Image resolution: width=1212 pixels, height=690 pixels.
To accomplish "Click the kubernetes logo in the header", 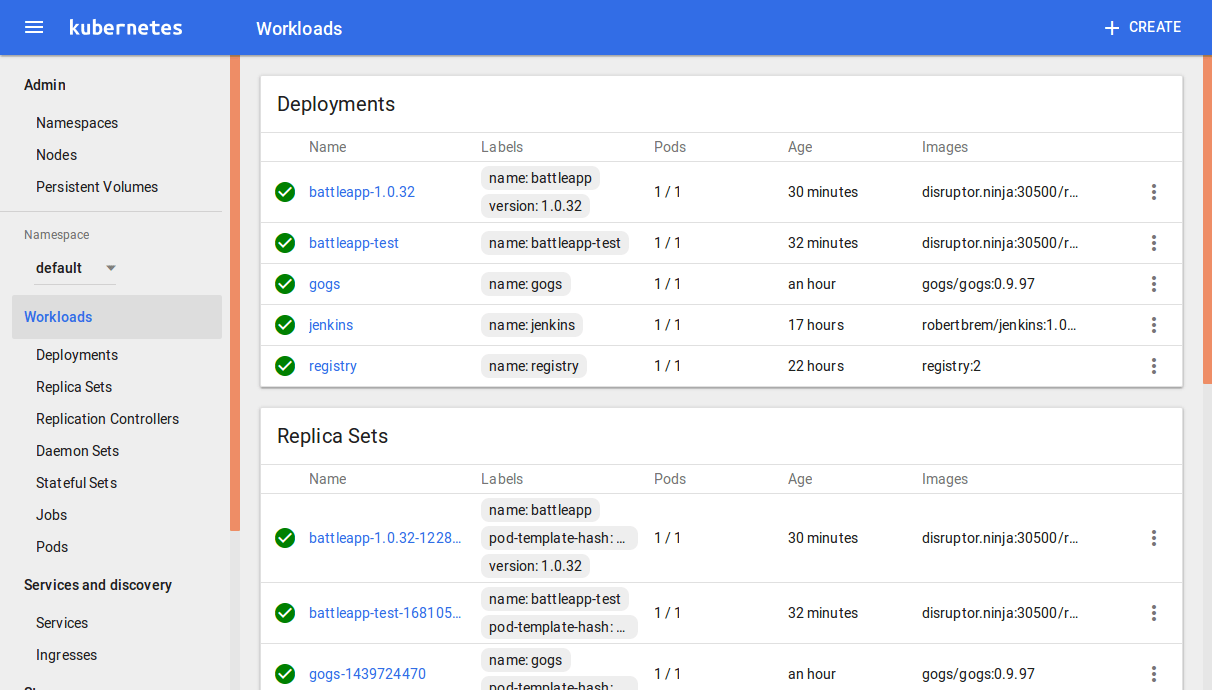I will 125,27.
